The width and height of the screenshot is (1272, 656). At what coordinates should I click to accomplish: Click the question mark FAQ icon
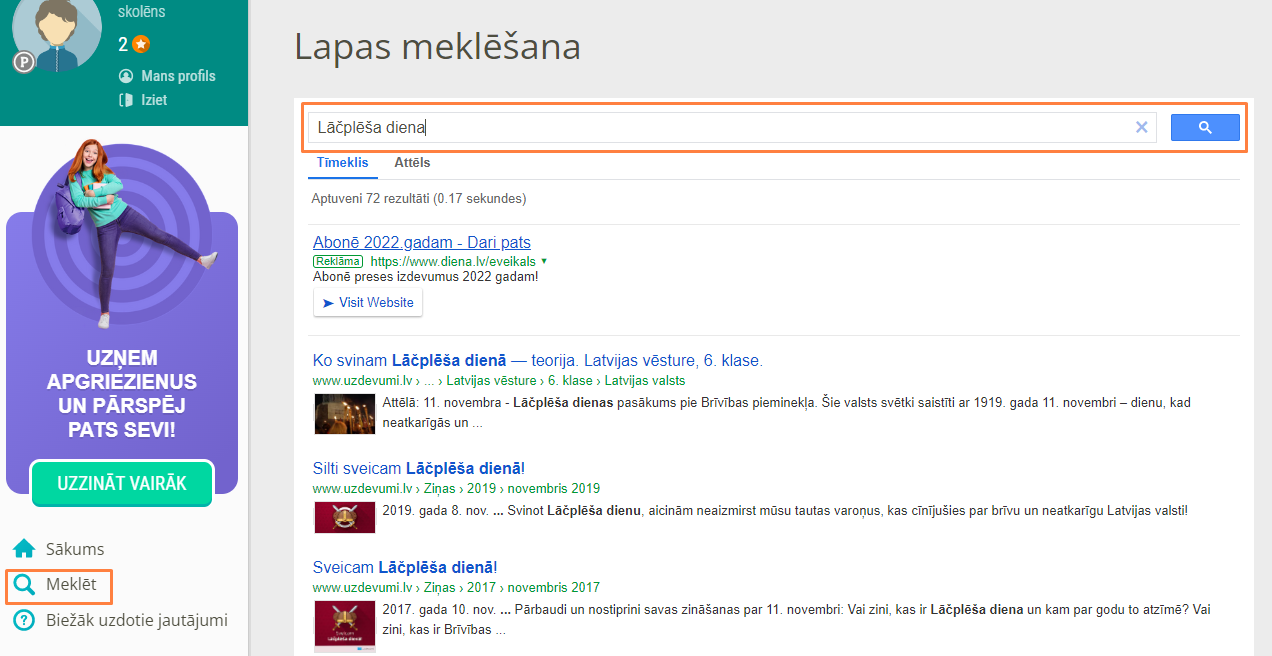point(24,620)
